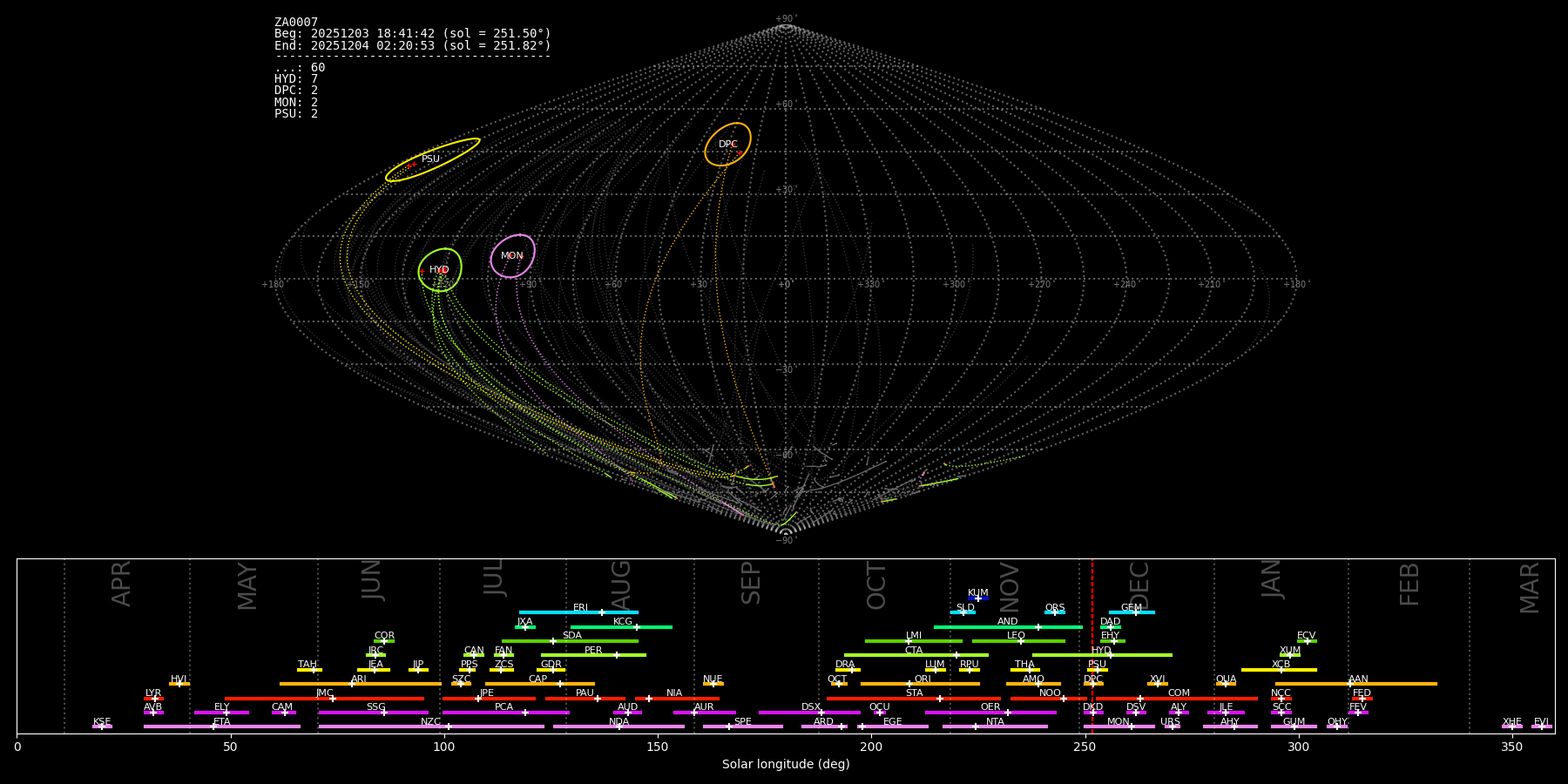Click the 'PSU: 2' count in the legend
This screenshot has width=1568, height=784.
296,113
